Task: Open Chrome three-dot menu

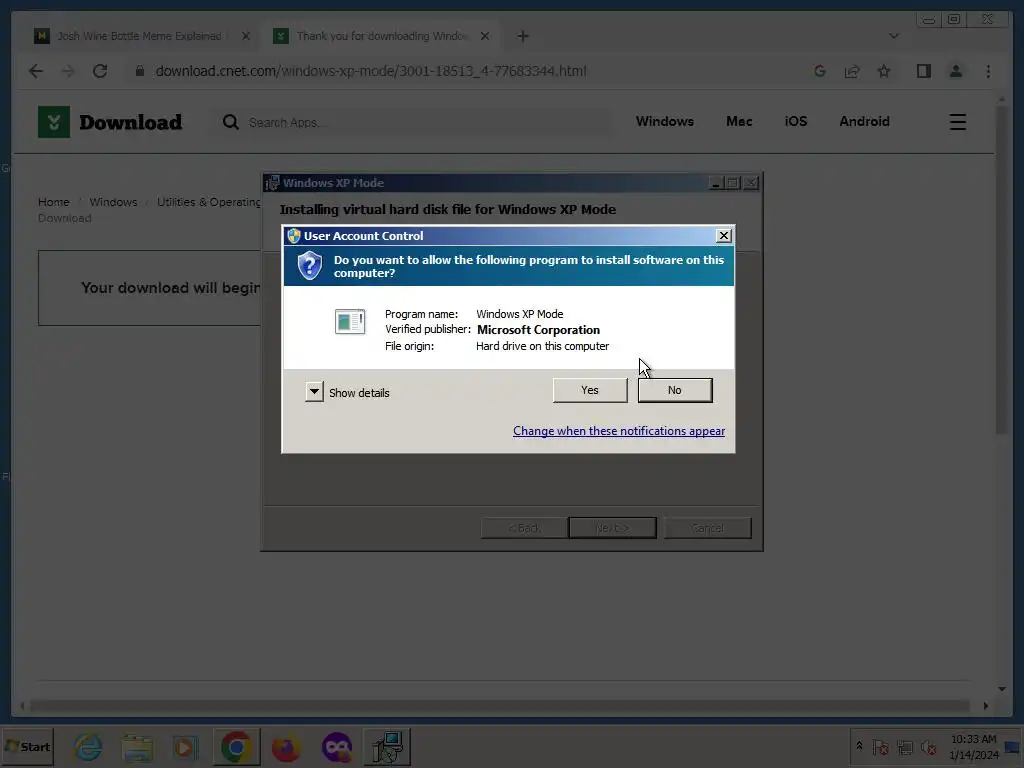Action: pyautogui.click(x=988, y=71)
